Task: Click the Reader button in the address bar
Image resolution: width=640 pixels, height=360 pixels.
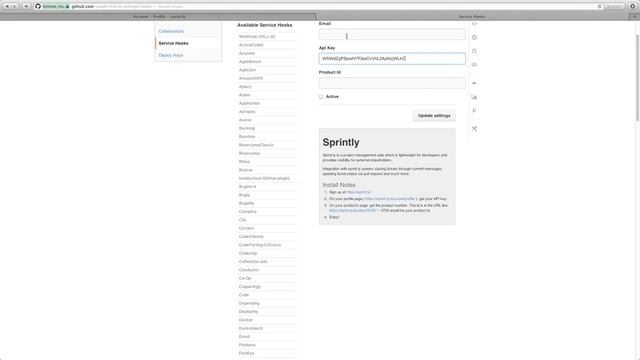Action: [x=614, y=7]
